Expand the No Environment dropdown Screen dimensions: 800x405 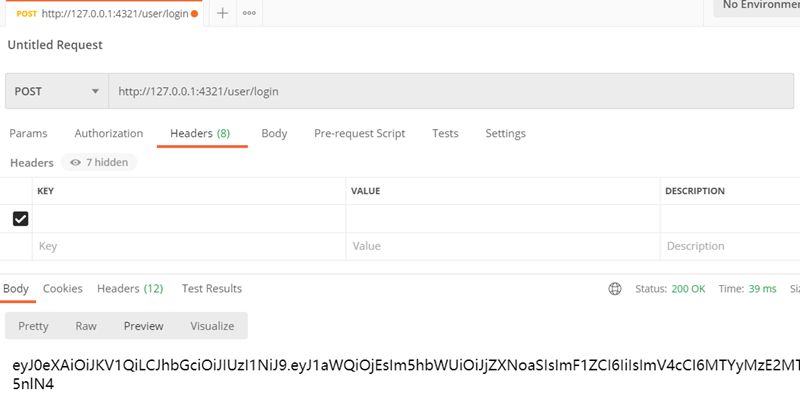coord(757,5)
